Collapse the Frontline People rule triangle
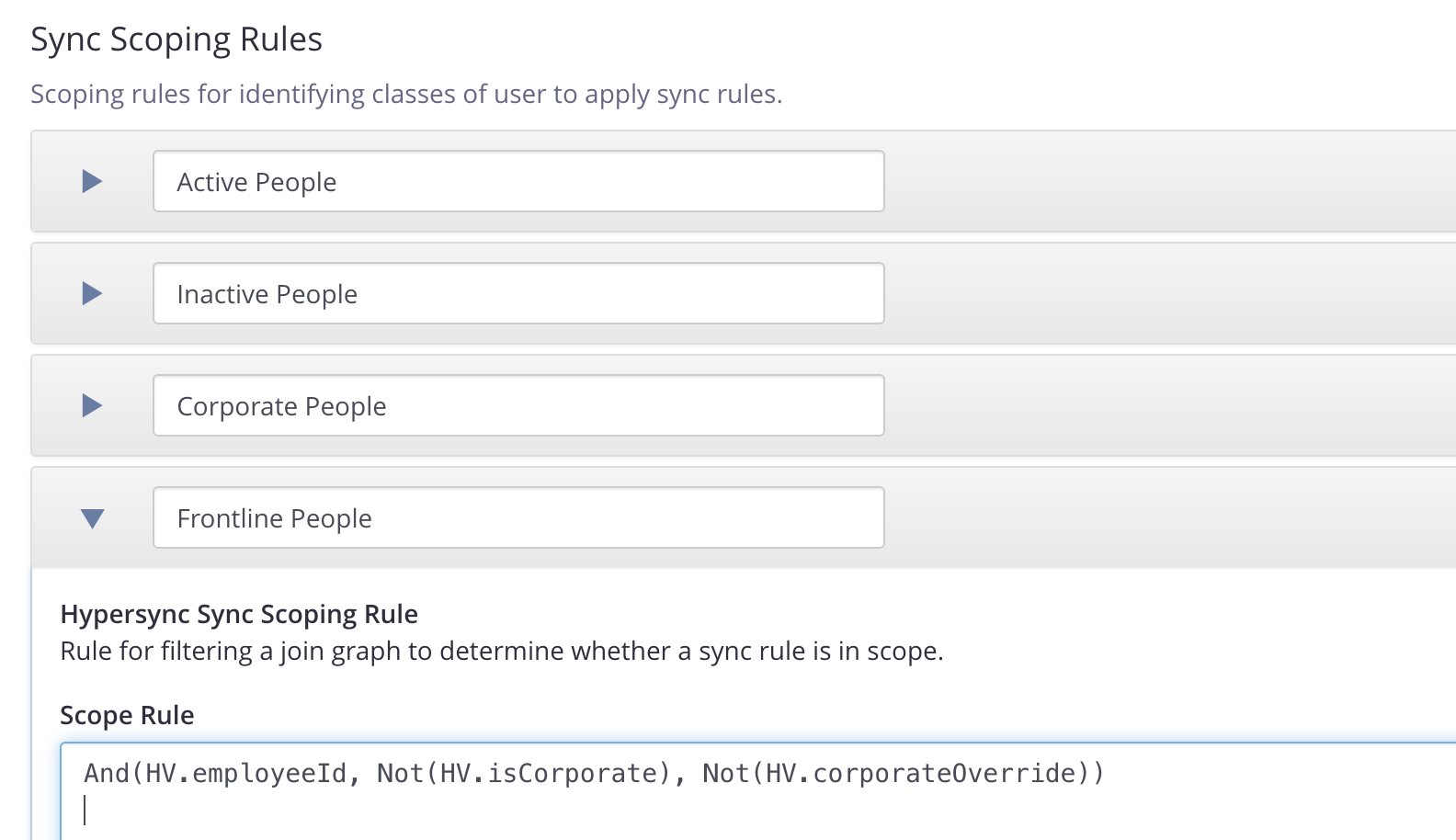The width and height of the screenshot is (1456, 840). 92,518
